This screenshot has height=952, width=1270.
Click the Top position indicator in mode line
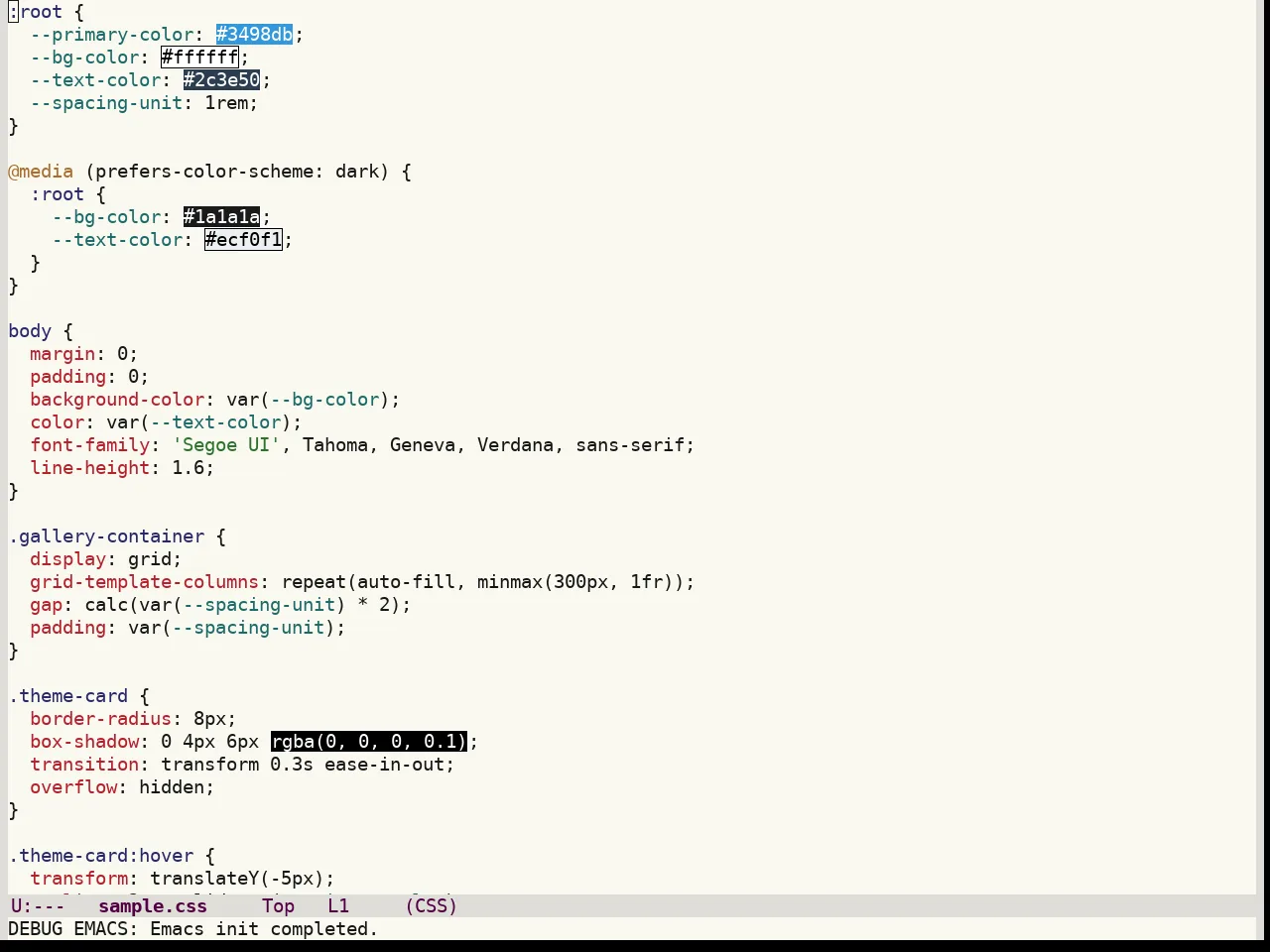[278, 906]
